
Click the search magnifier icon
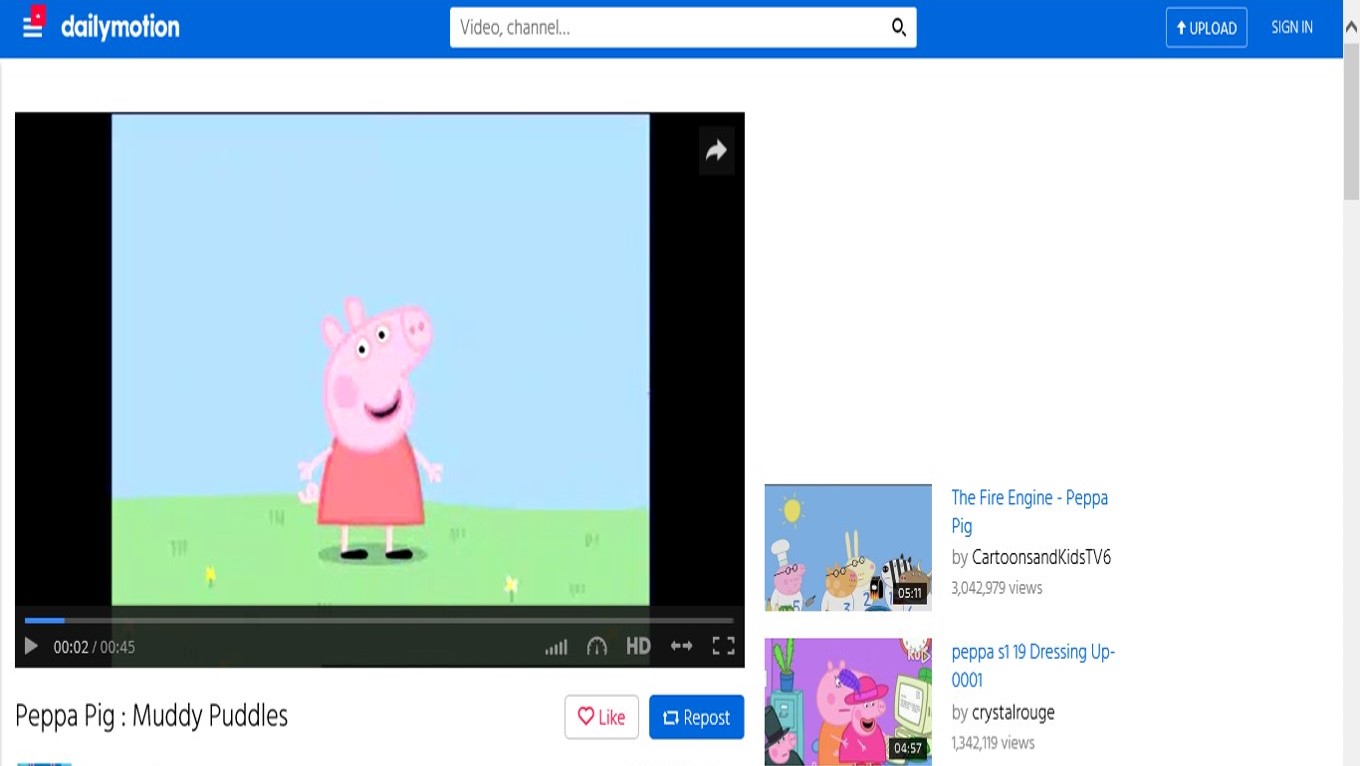coord(899,28)
